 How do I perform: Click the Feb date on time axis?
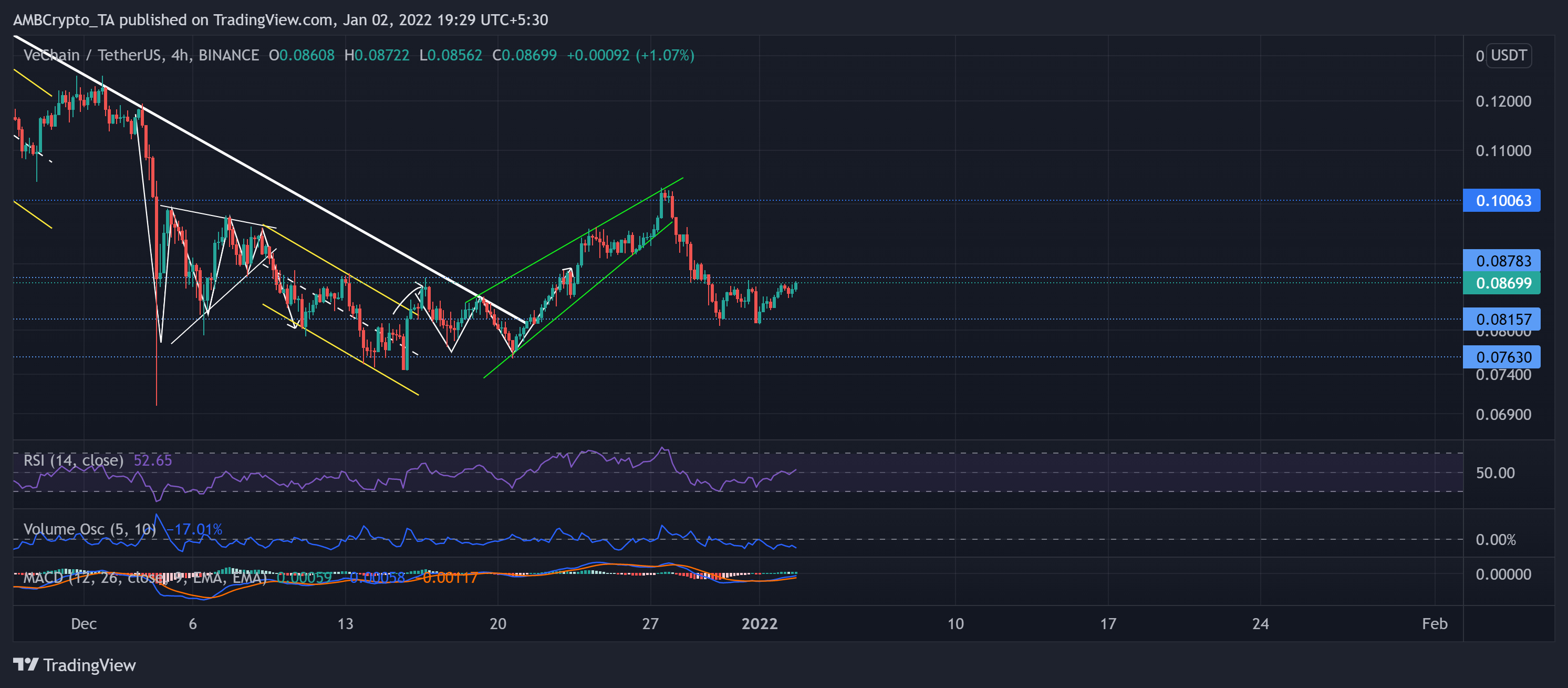(x=1435, y=623)
